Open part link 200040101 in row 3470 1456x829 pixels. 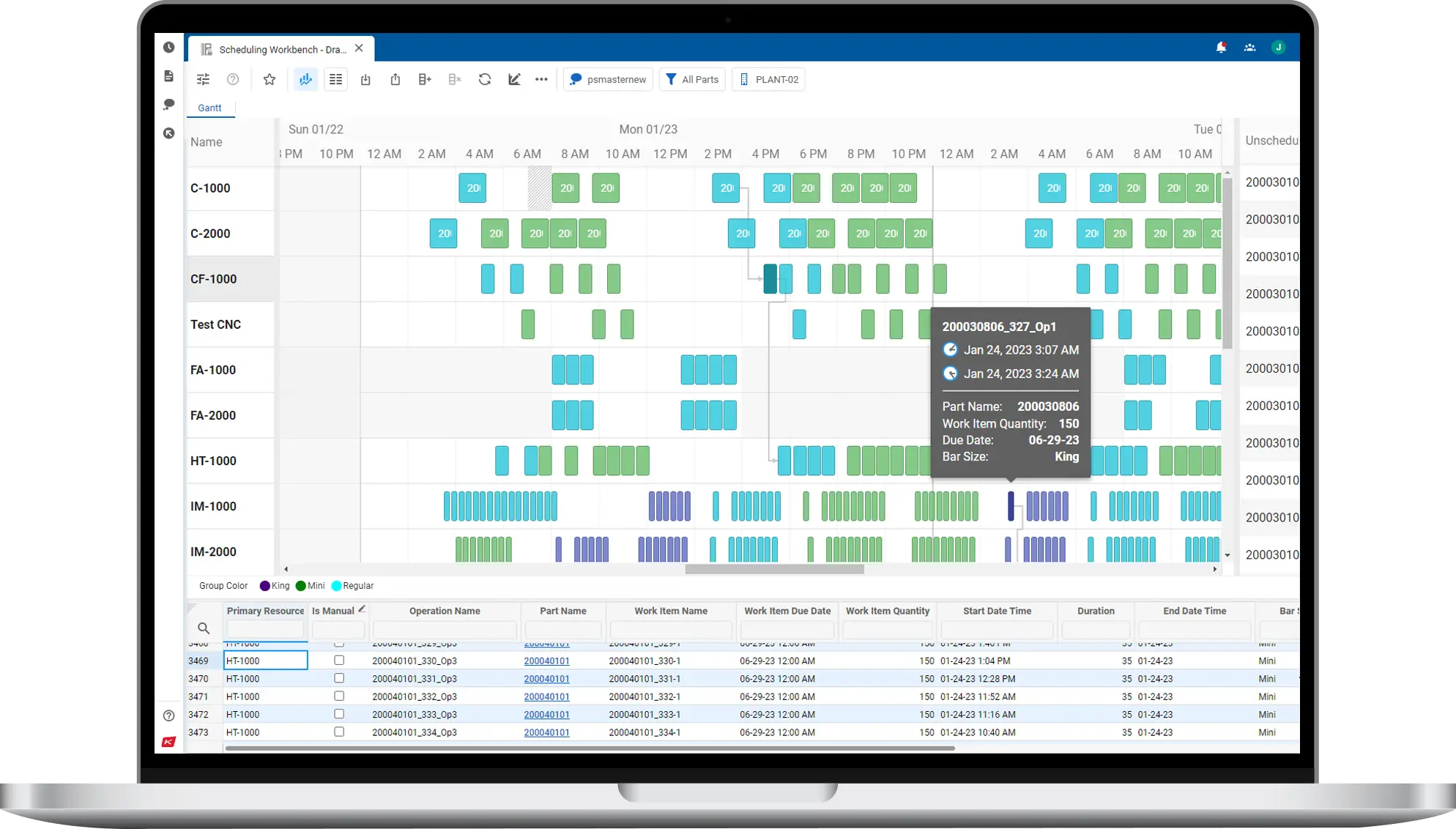(546, 679)
